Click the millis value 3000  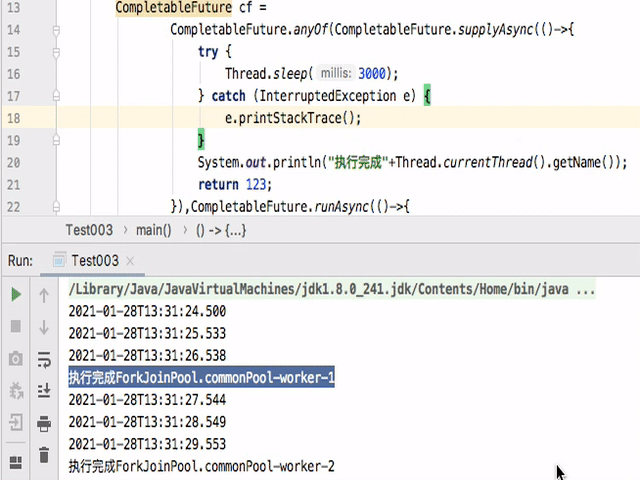pos(372,73)
